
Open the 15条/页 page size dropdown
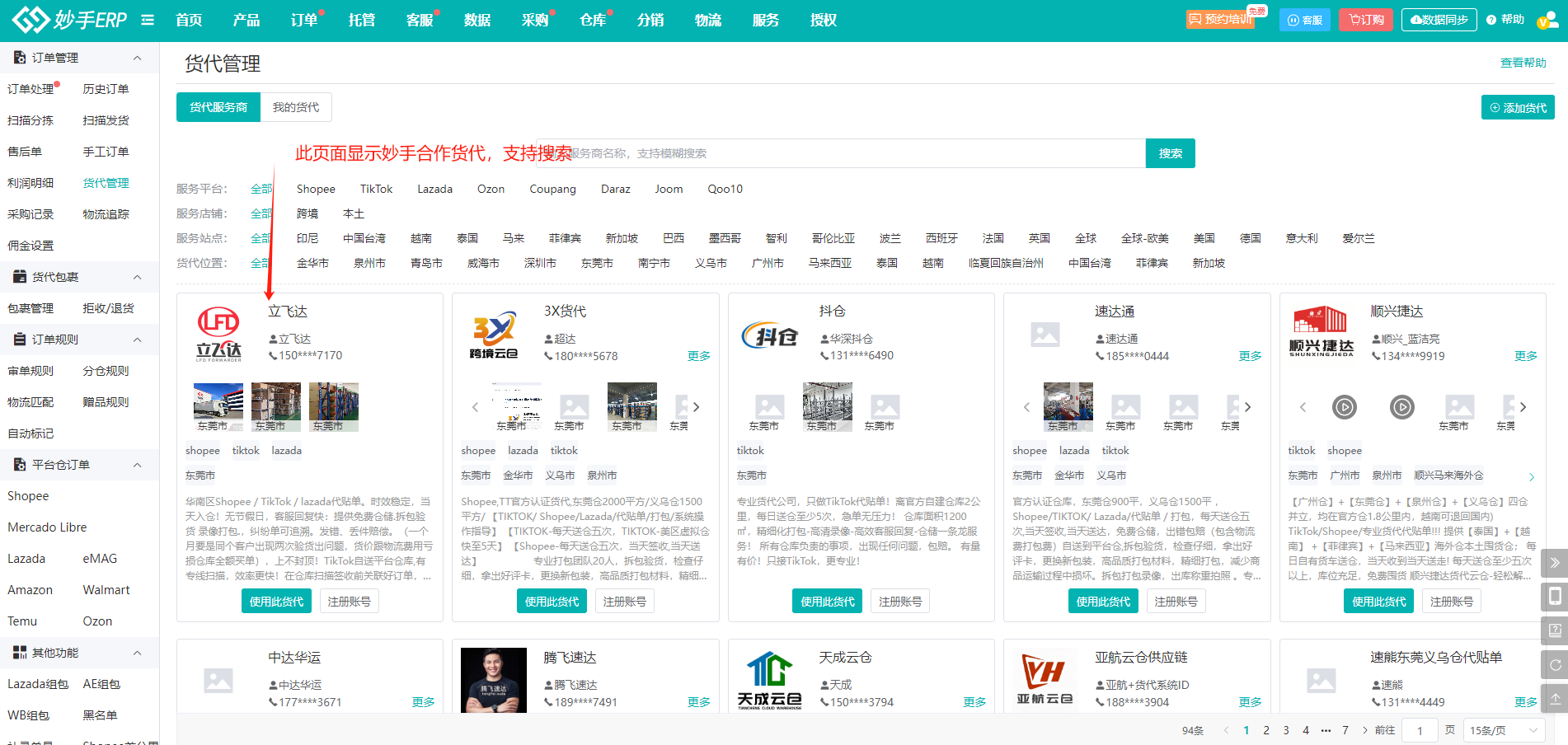(1505, 730)
